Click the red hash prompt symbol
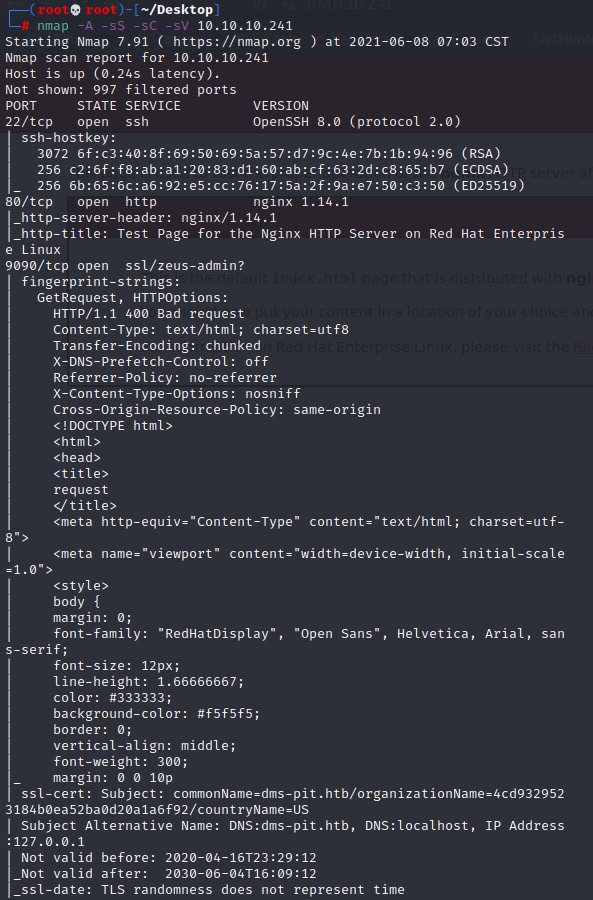Image resolution: width=593 pixels, height=900 pixels. coord(25,26)
